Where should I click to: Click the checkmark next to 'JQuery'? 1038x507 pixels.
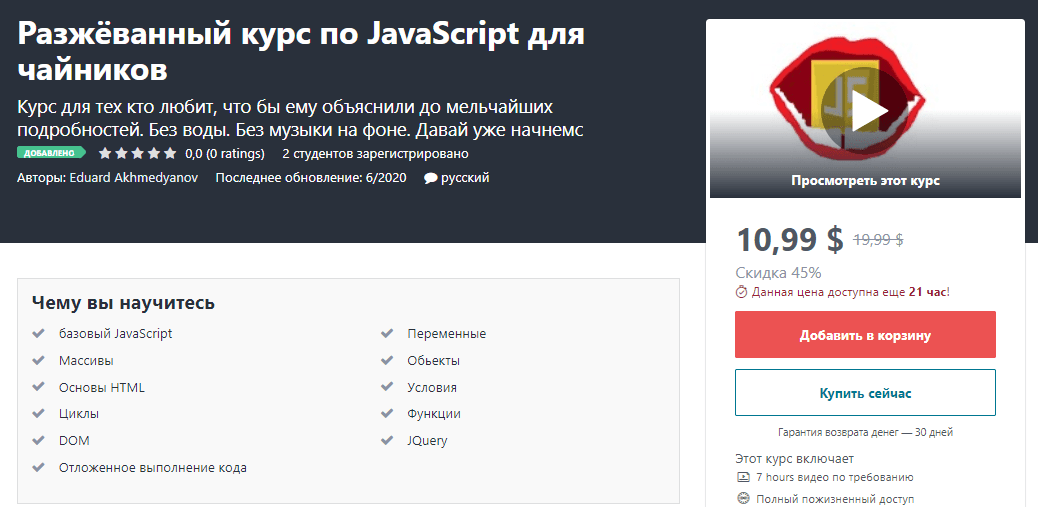[387, 439]
